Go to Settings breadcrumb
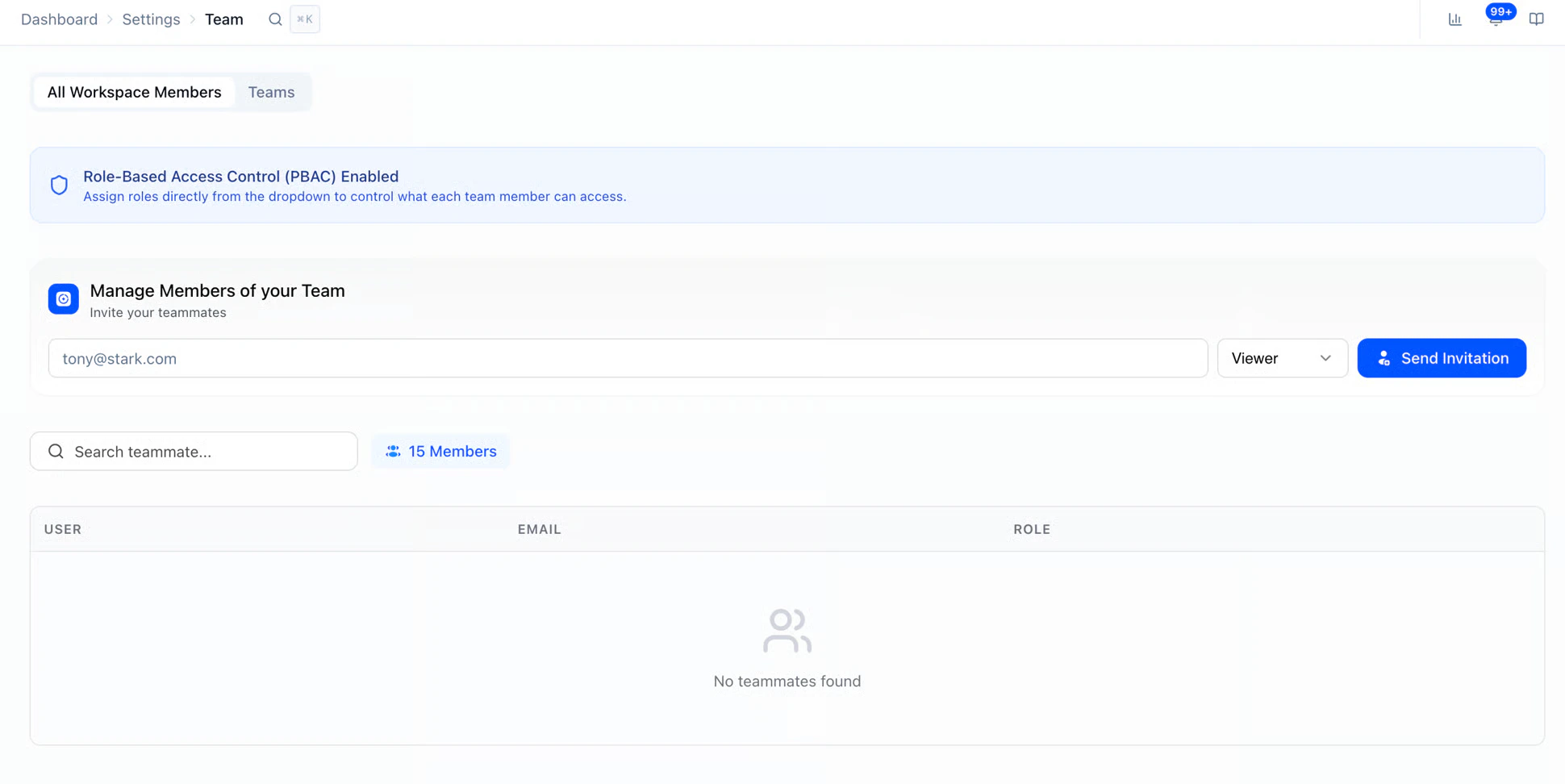The width and height of the screenshot is (1565, 784). 151,19
